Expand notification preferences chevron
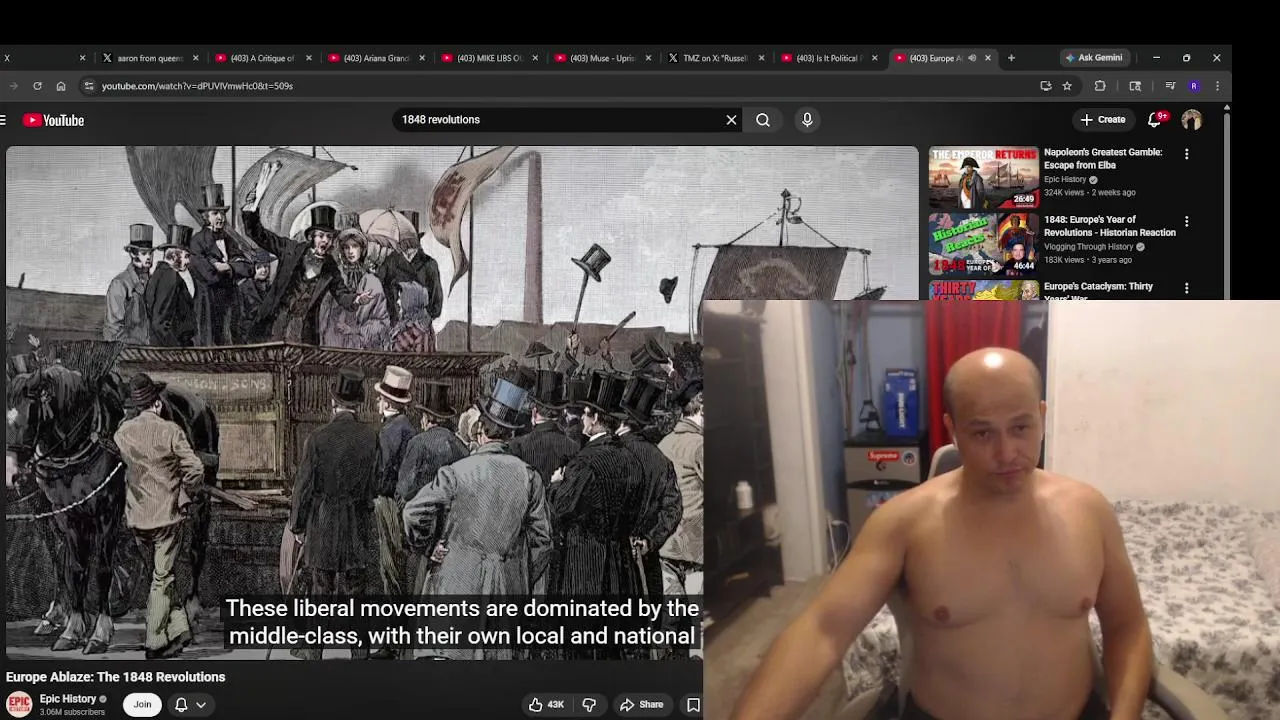This screenshot has height=720, width=1280. (x=201, y=704)
